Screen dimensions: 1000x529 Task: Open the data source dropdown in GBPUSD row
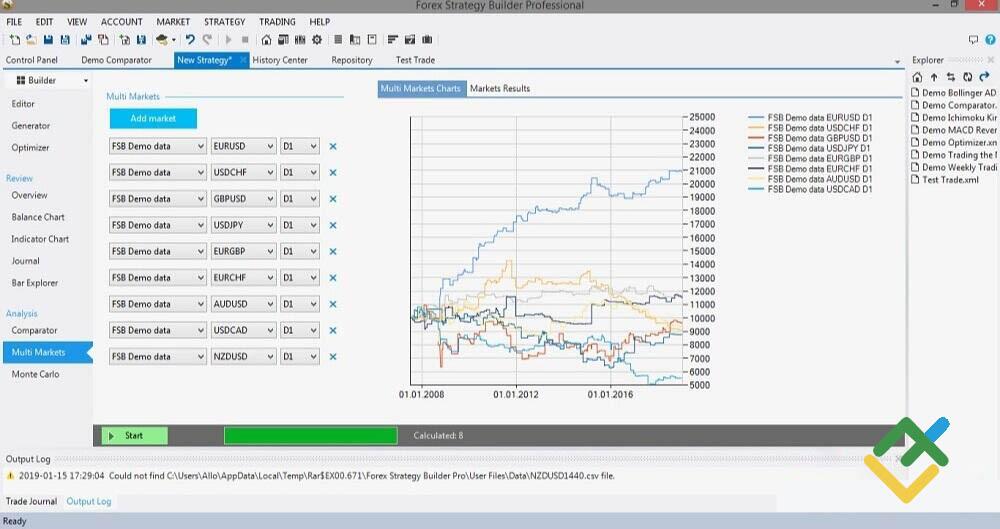[158, 199]
